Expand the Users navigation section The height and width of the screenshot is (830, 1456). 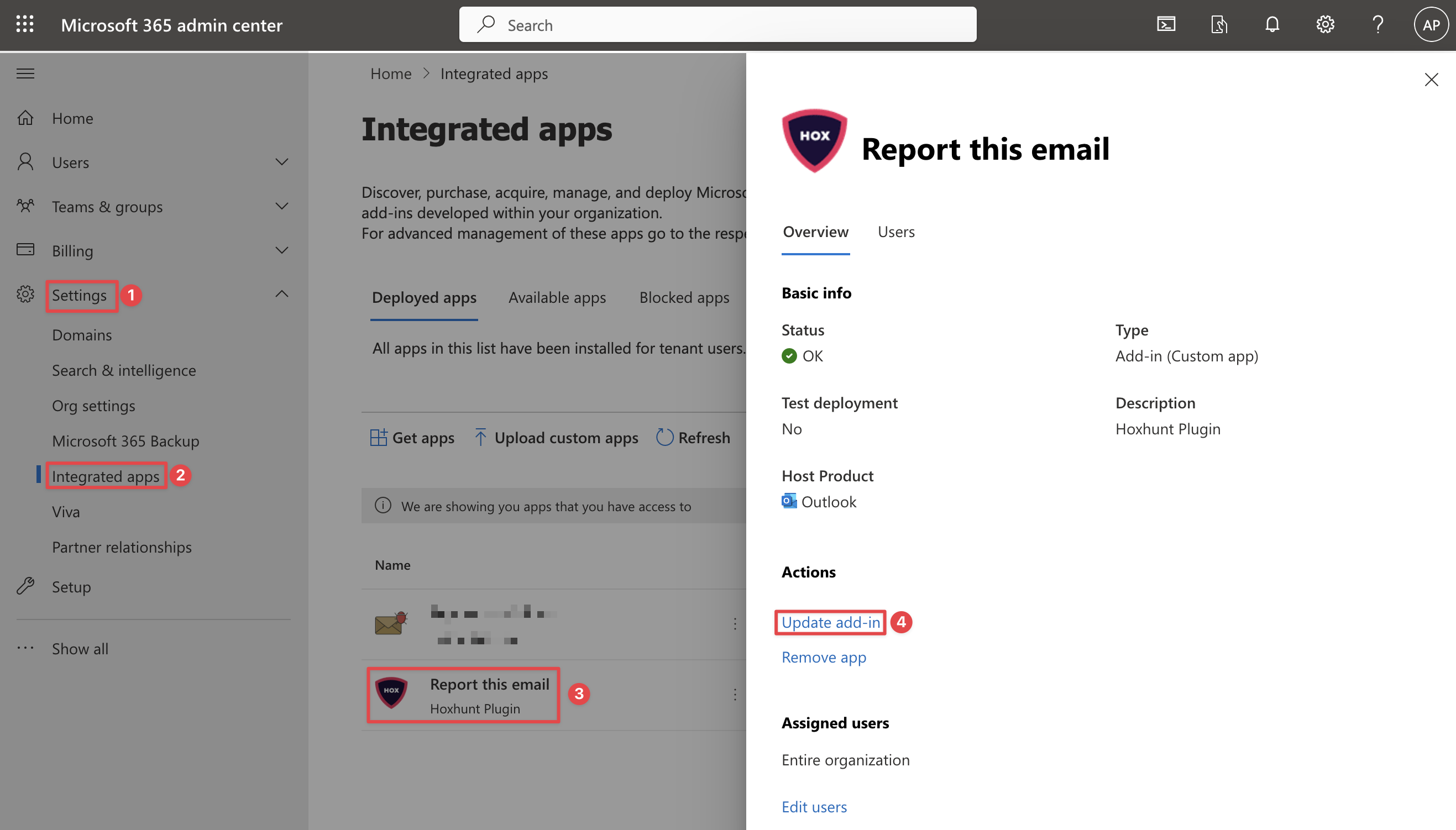pyautogui.click(x=281, y=162)
